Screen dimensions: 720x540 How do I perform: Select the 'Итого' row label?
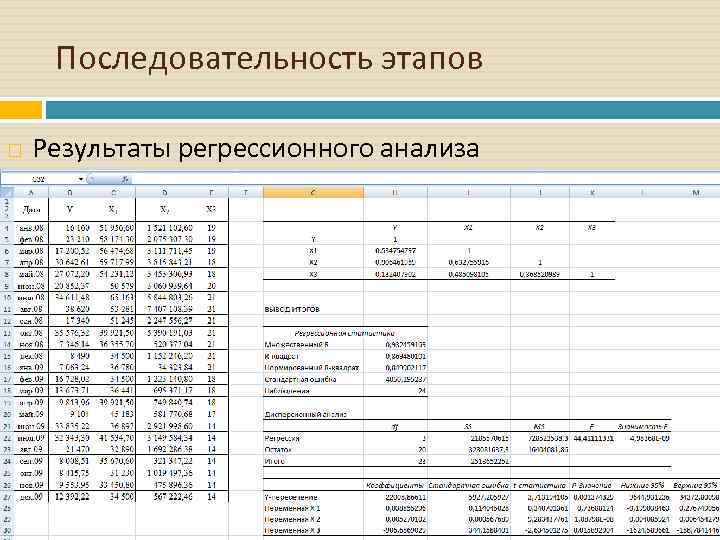coord(275,461)
